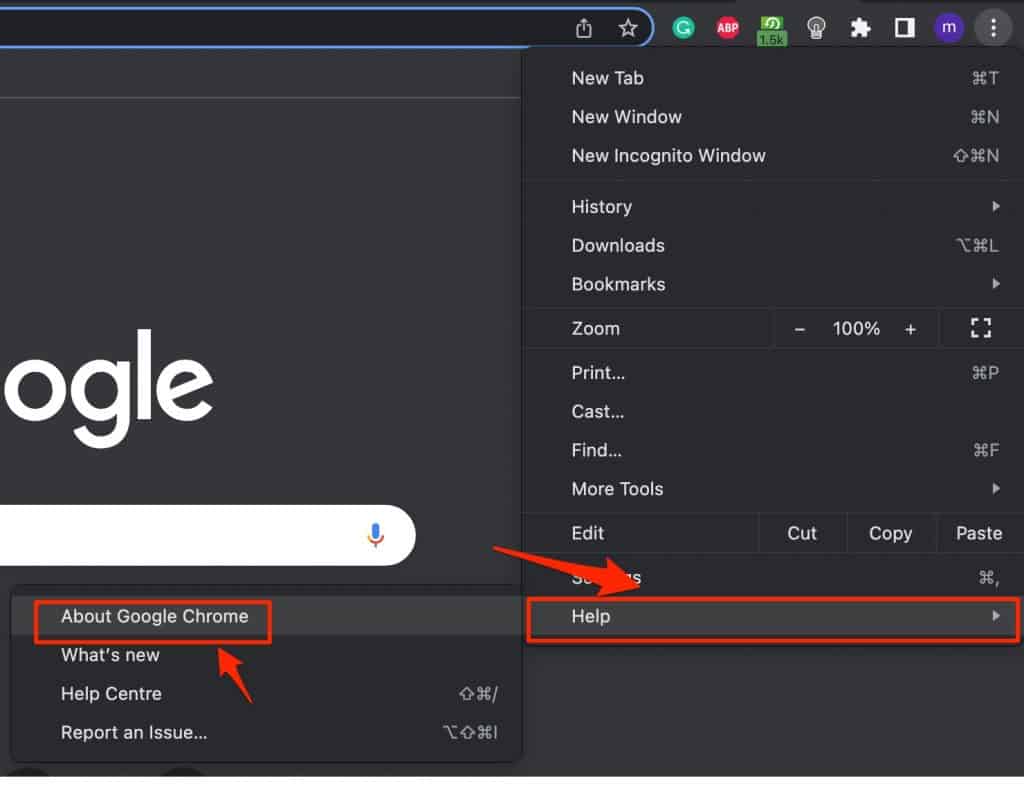The image size is (1024, 805).
Task: Expand the Help submenu item
Action: pos(773,616)
